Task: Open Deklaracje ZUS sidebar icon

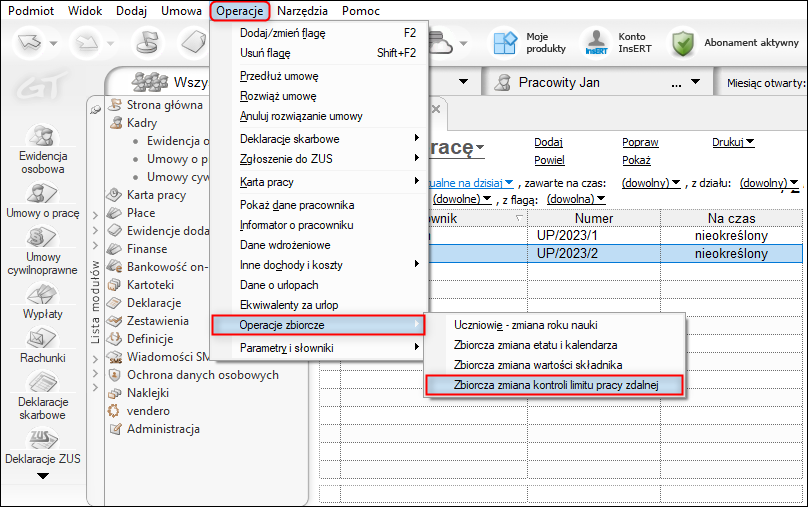Action: click(x=43, y=440)
